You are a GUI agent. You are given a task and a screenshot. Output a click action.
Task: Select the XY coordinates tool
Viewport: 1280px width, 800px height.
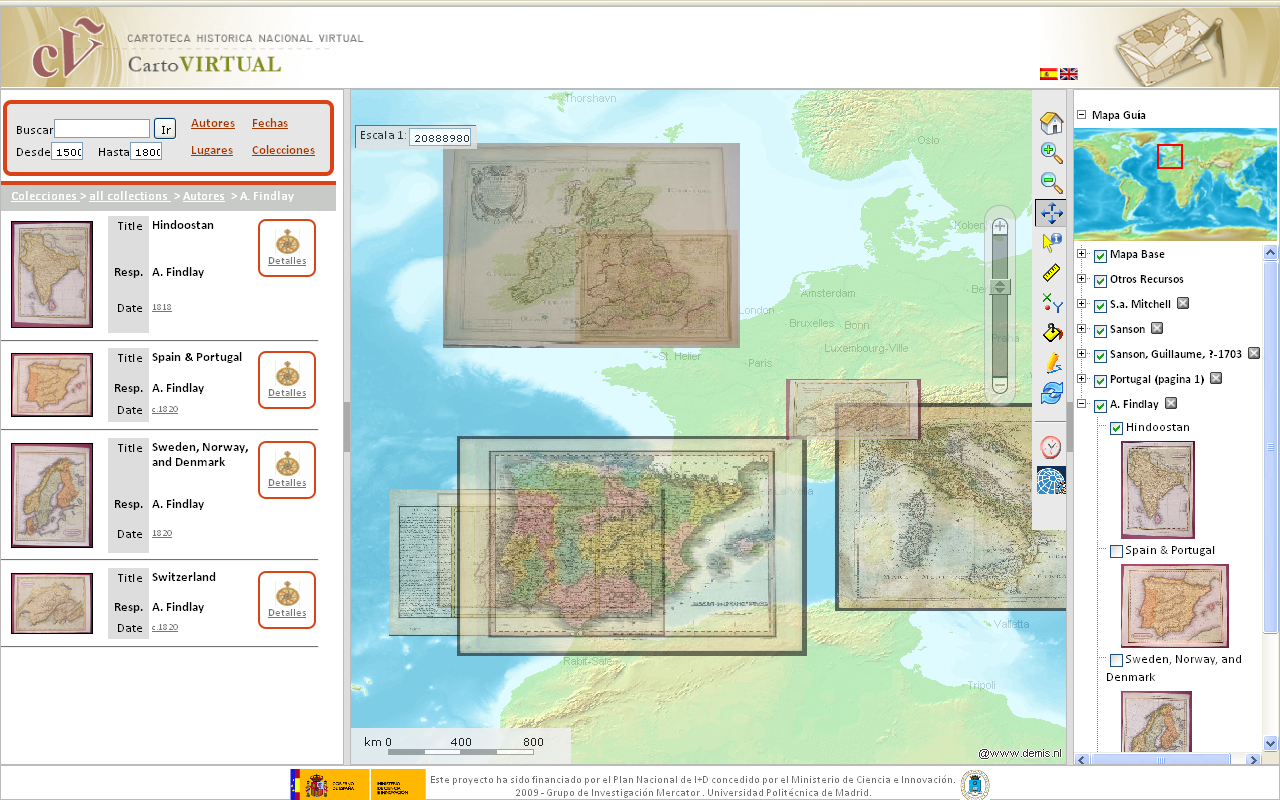pyautogui.click(x=1051, y=303)
